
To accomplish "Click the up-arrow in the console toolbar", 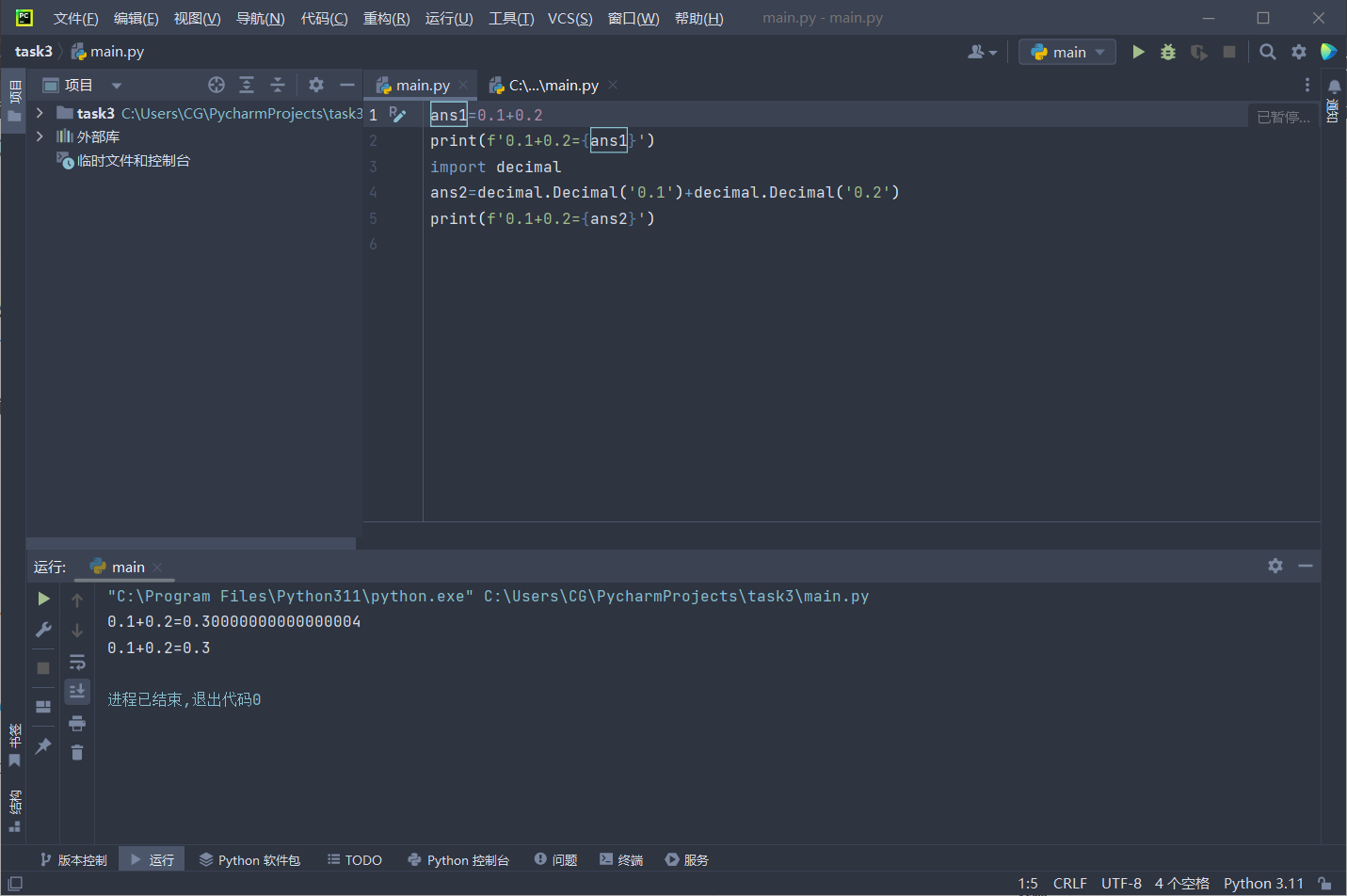I will point(77,600).
